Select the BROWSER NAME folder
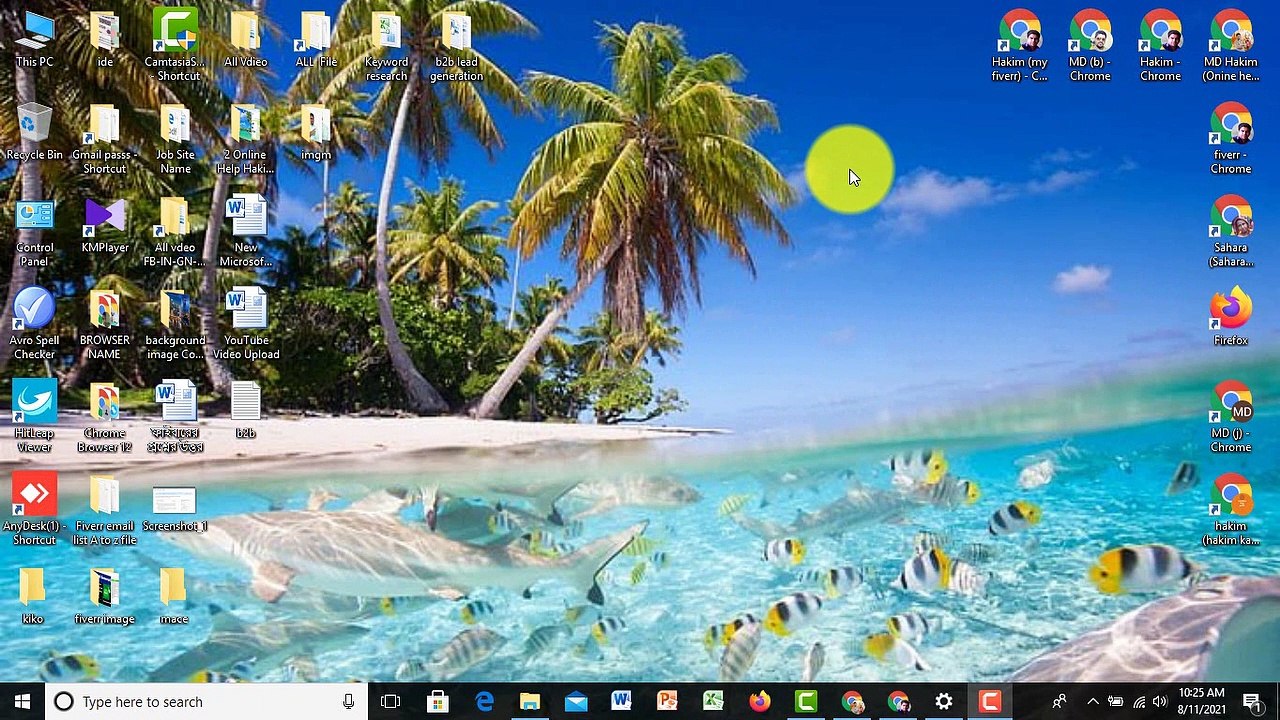 (x=105, y=326)
